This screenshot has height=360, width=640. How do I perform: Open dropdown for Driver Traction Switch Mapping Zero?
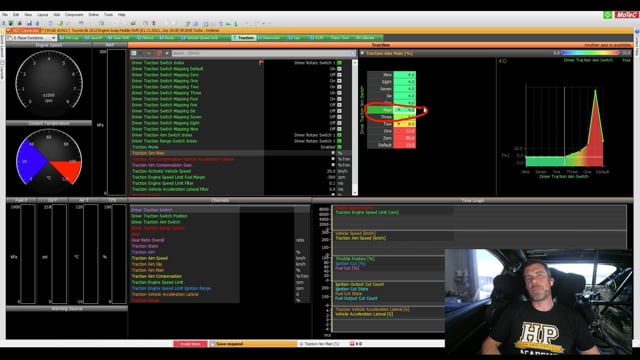click(339, 75)
